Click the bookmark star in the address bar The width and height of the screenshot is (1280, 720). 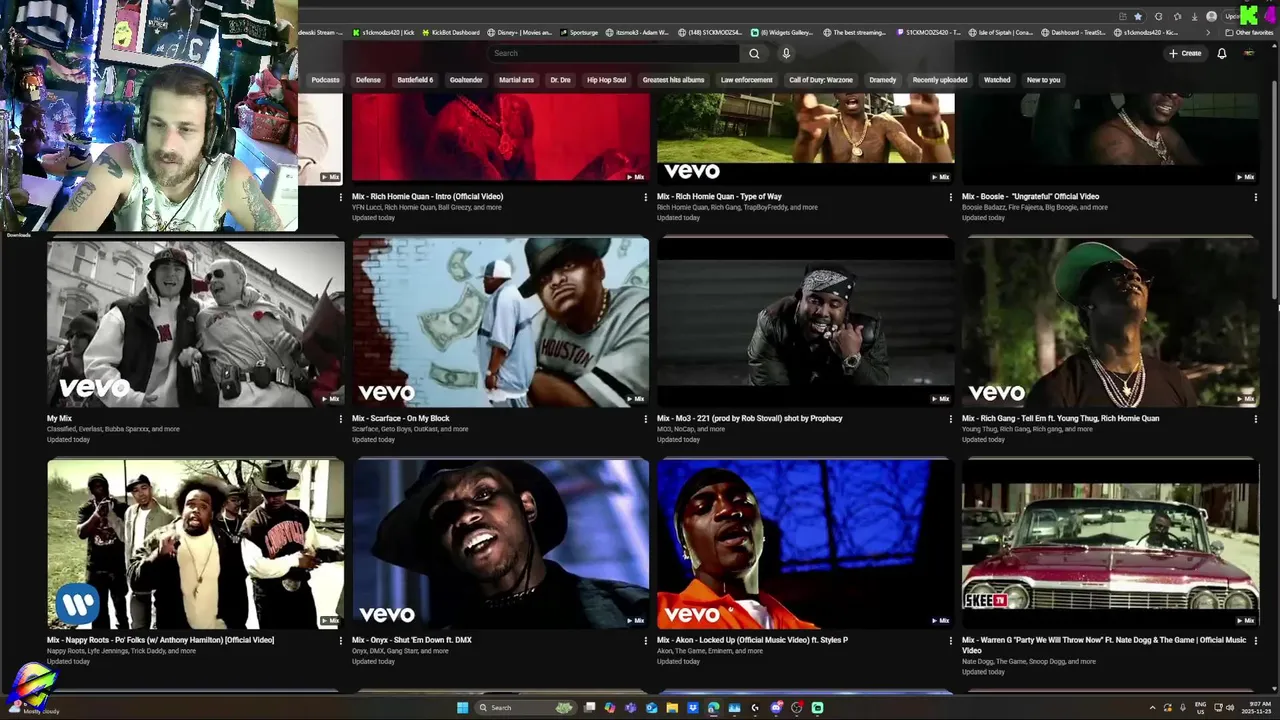pyautogui.click(x=1138, y=17)
